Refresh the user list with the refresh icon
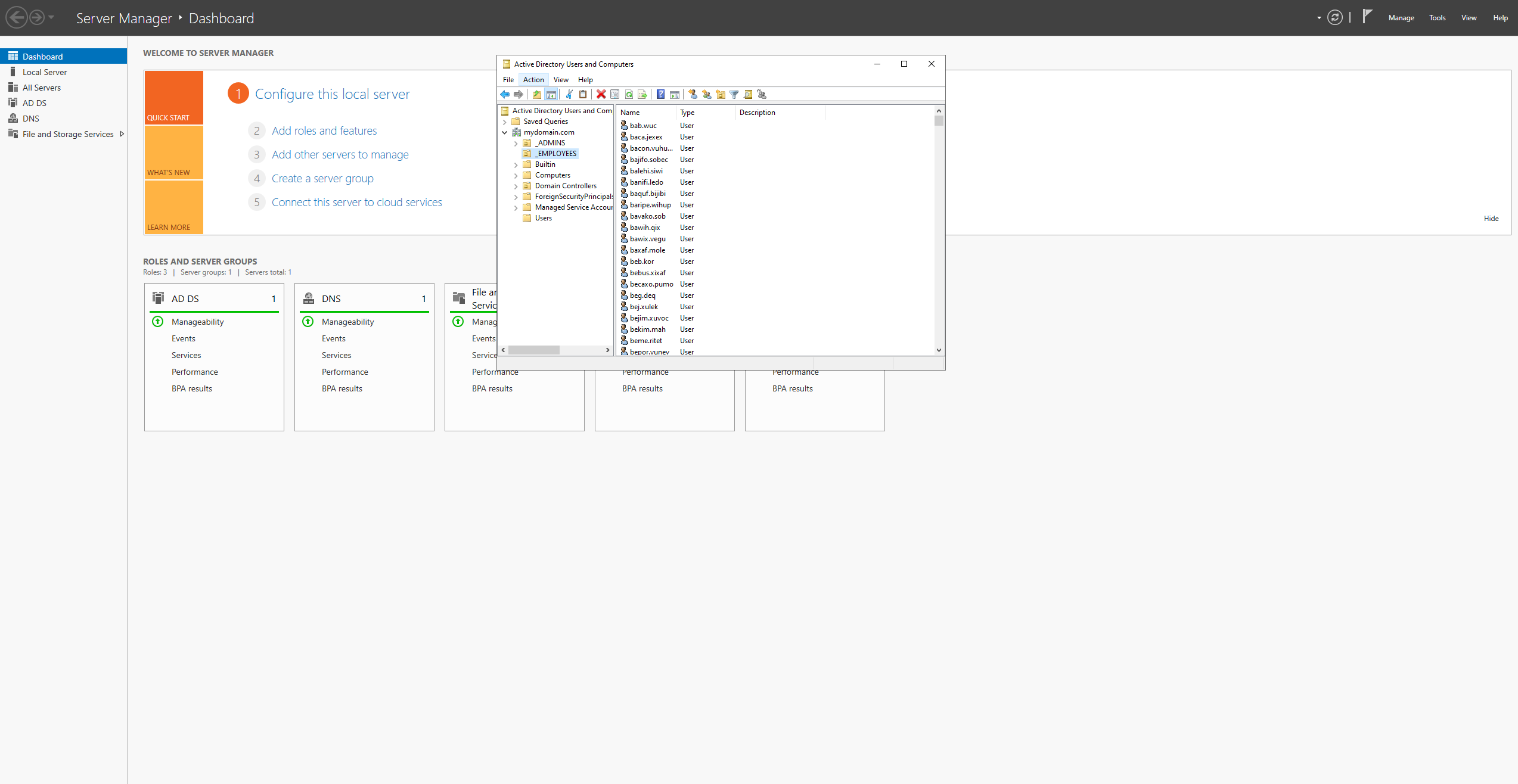This screenshot has height=784, width=1518. coord(628,94)
